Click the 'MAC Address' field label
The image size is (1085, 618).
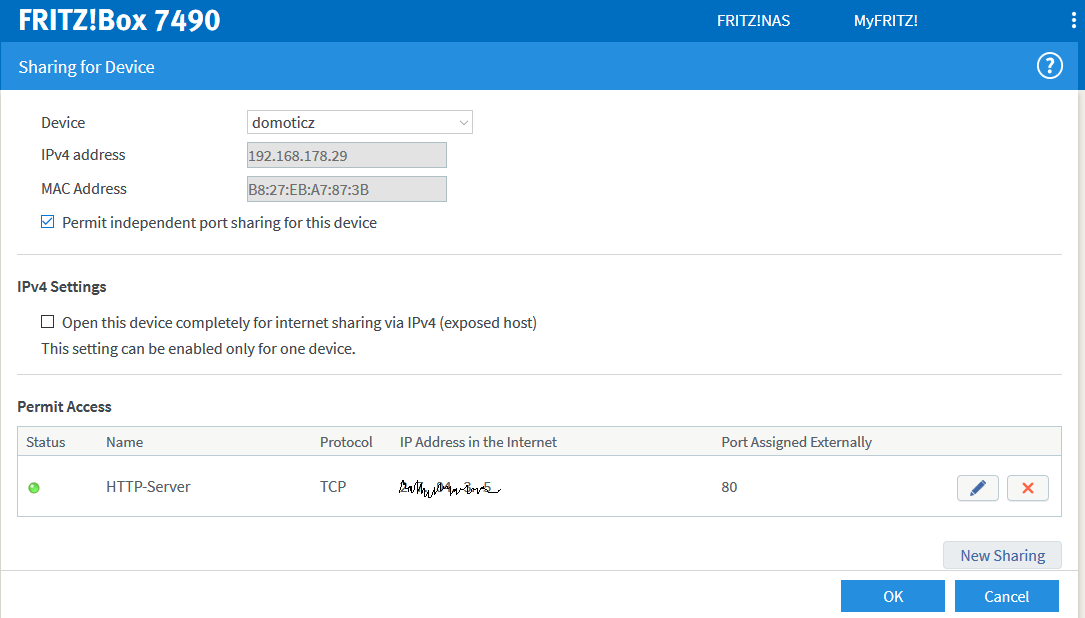[x=84, y=189]
